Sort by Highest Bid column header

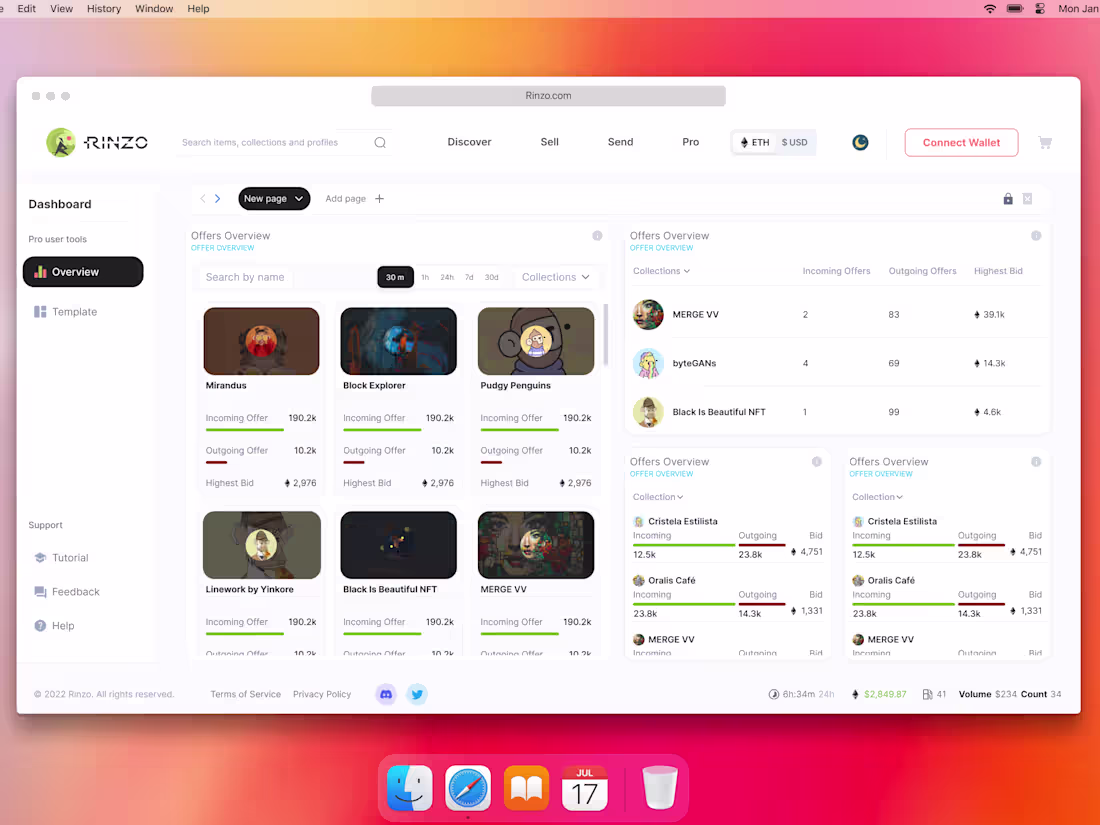pos(998,271)
